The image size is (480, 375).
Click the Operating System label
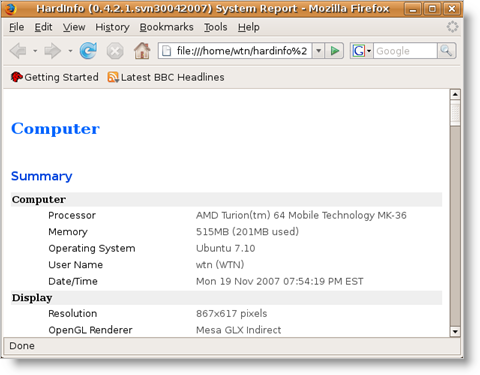(92, 248)
